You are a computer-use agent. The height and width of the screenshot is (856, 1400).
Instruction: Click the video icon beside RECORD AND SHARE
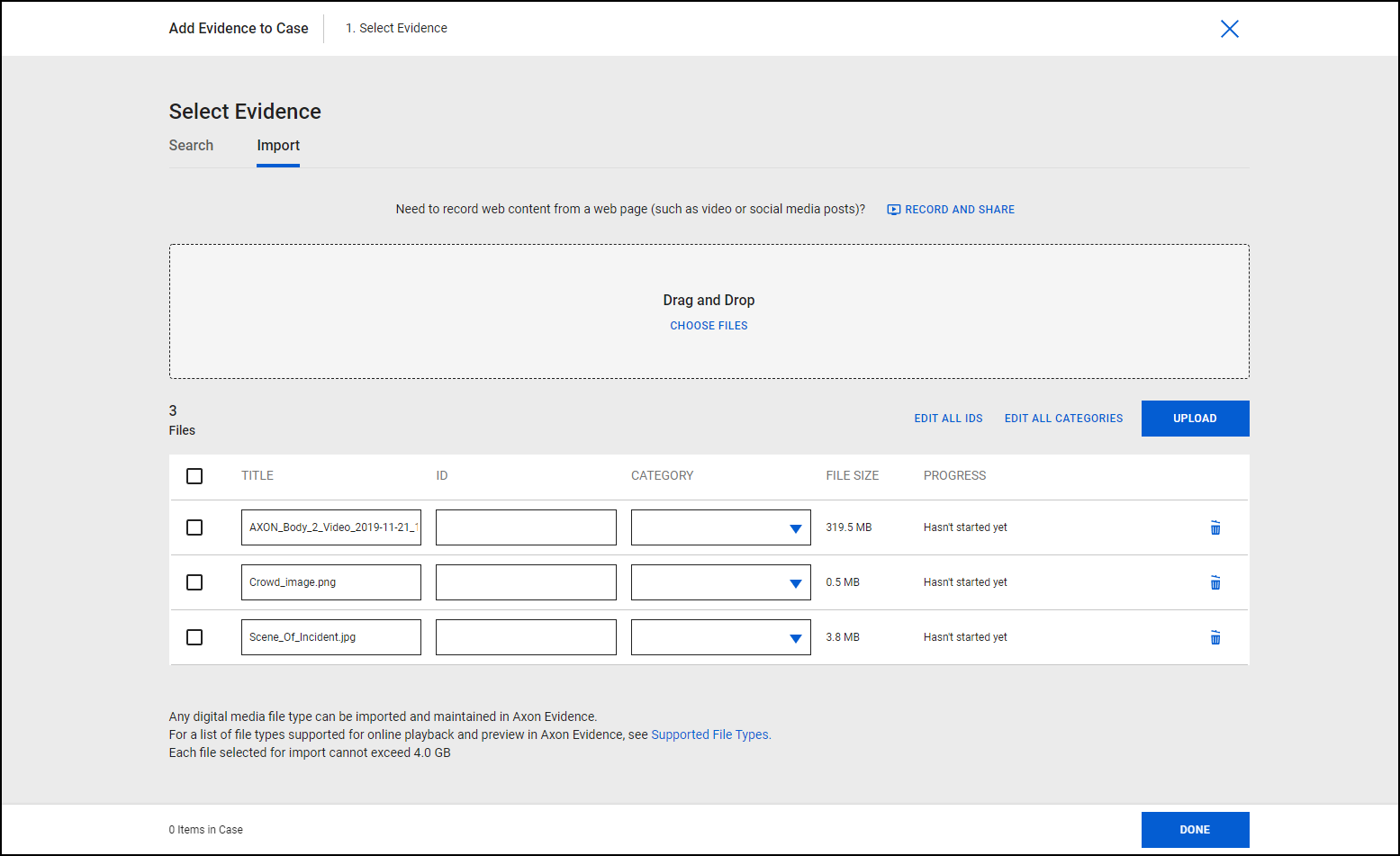click(x=892, y=209)
